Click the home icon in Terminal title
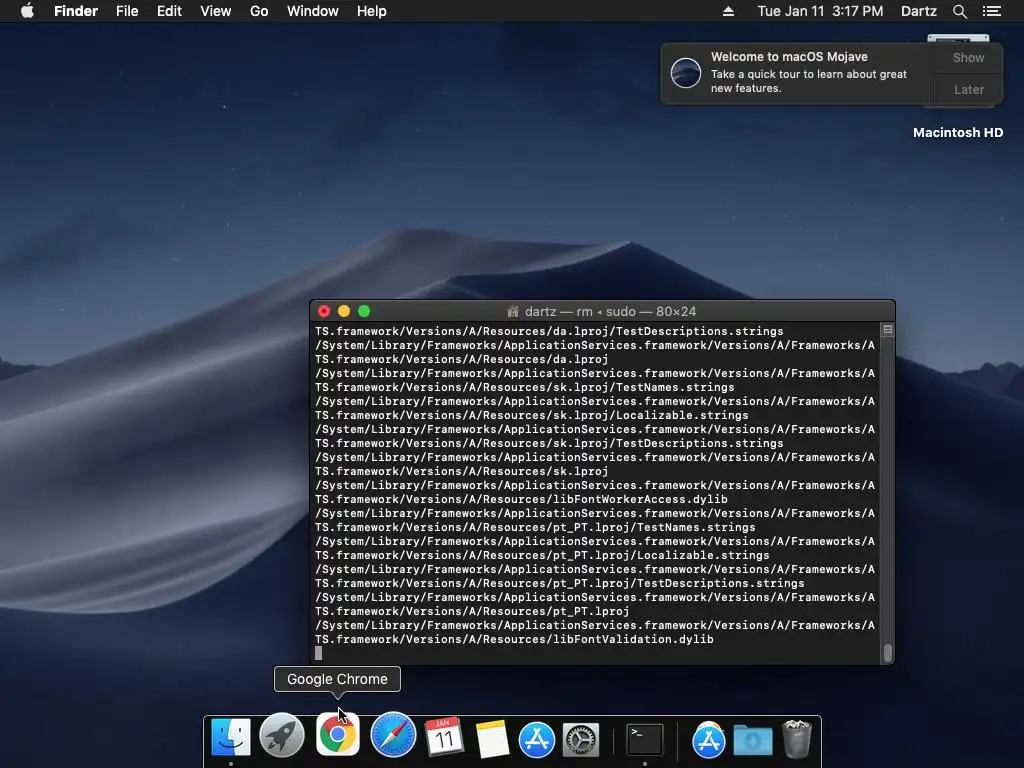This screenshot has width=1024, height=768. tap(513, 312)
